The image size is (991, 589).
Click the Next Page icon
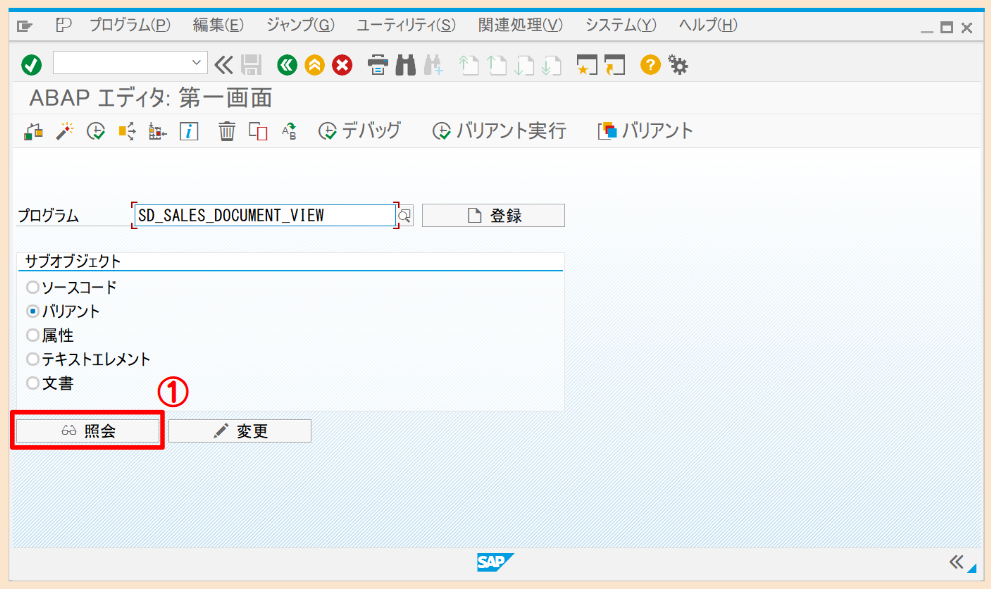pos(524,64)
